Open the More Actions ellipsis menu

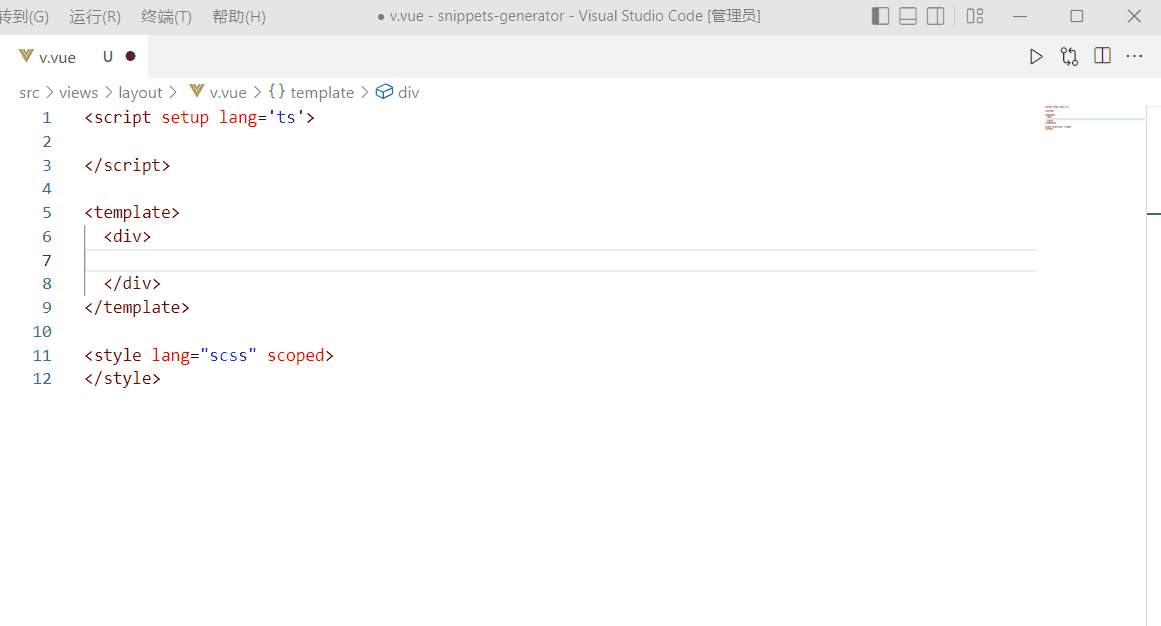point(1134,56)
